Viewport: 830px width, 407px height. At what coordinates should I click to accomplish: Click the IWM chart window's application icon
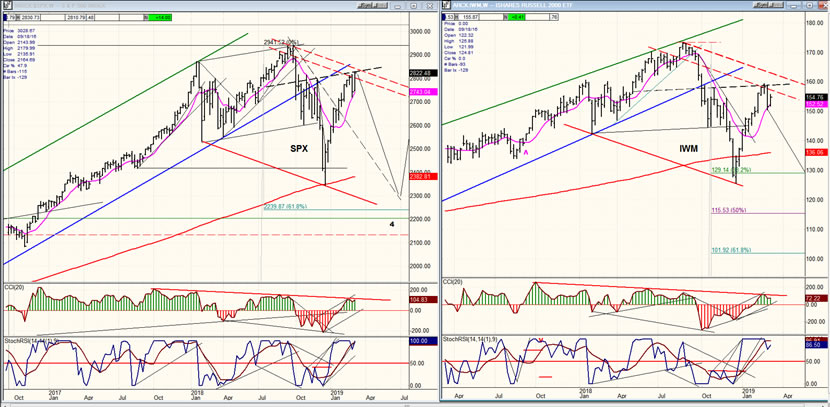[x=446, y=5]
